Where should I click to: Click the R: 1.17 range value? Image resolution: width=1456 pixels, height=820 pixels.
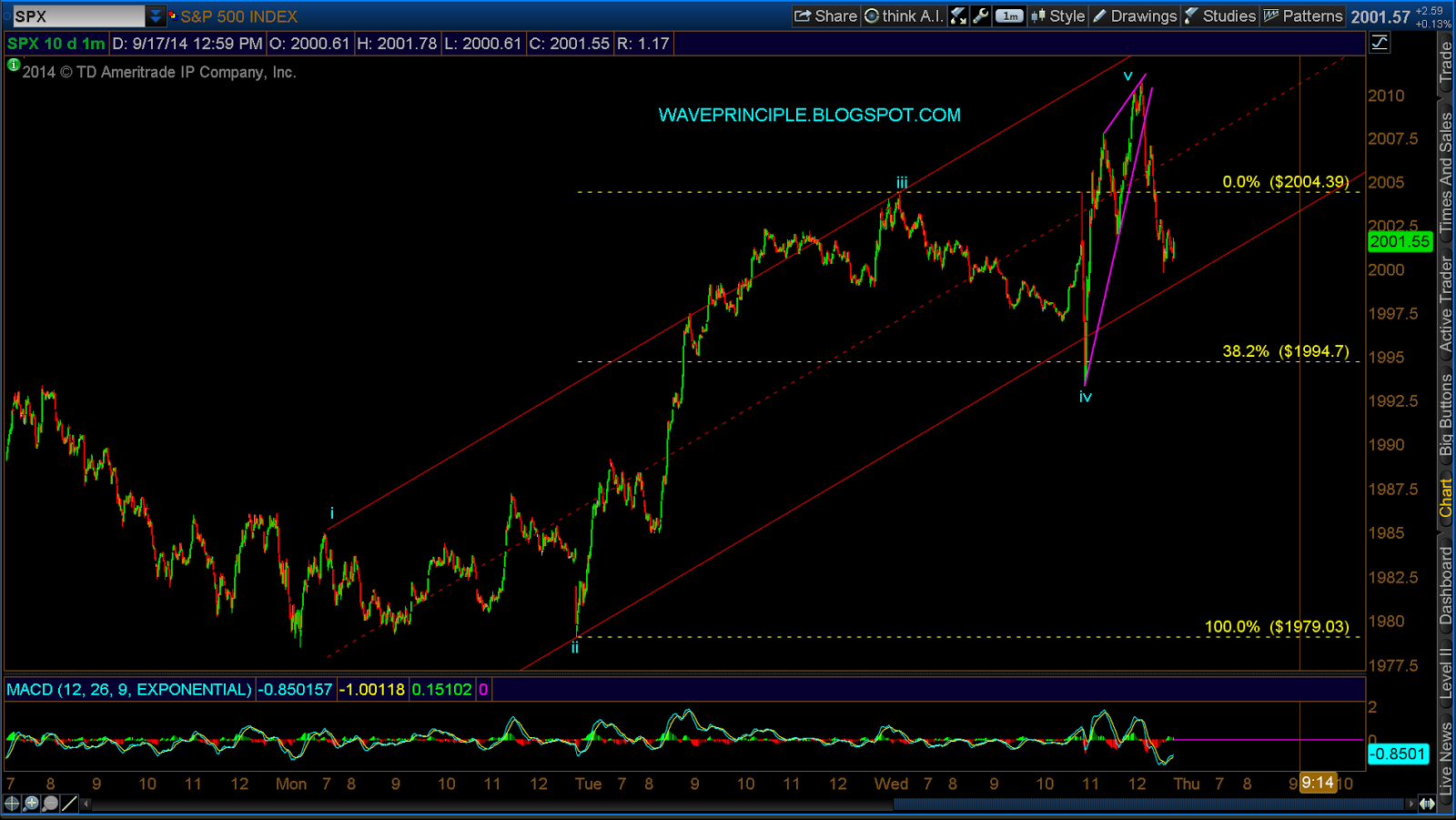642,44
